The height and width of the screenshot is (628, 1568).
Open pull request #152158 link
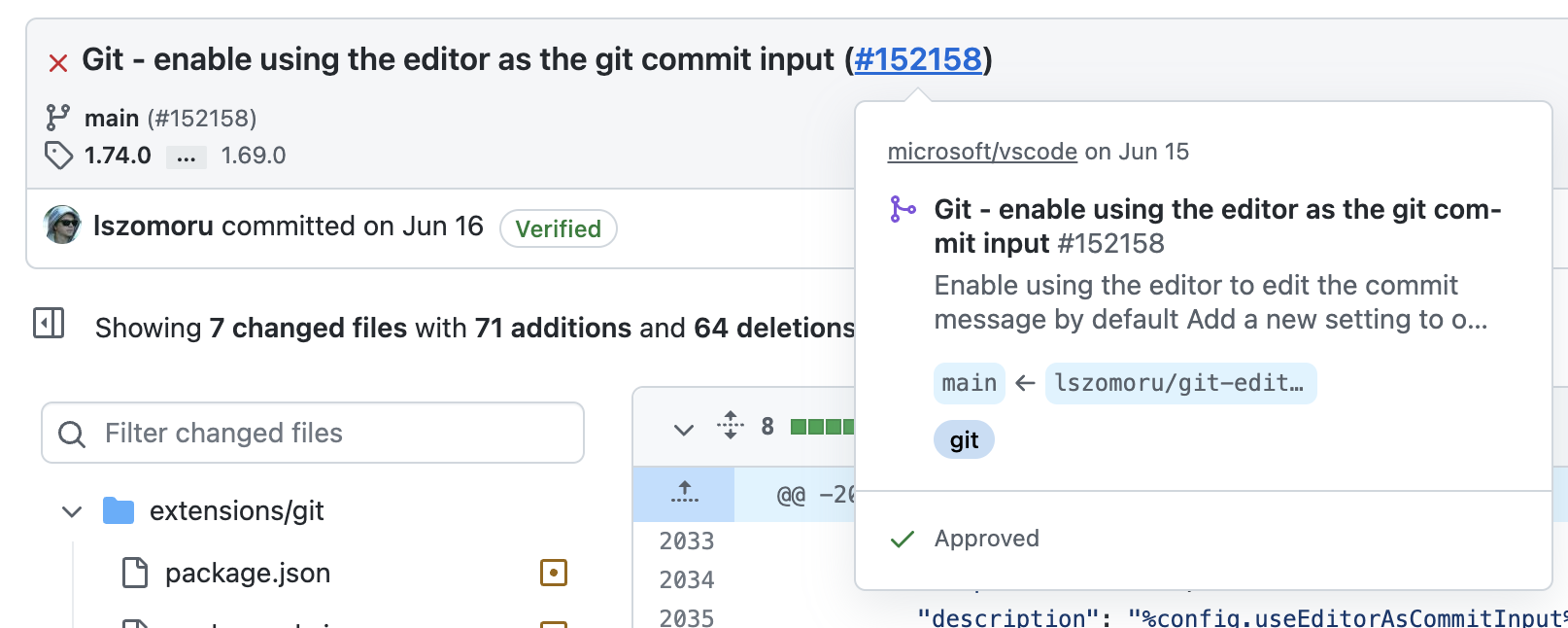point(917,59)
